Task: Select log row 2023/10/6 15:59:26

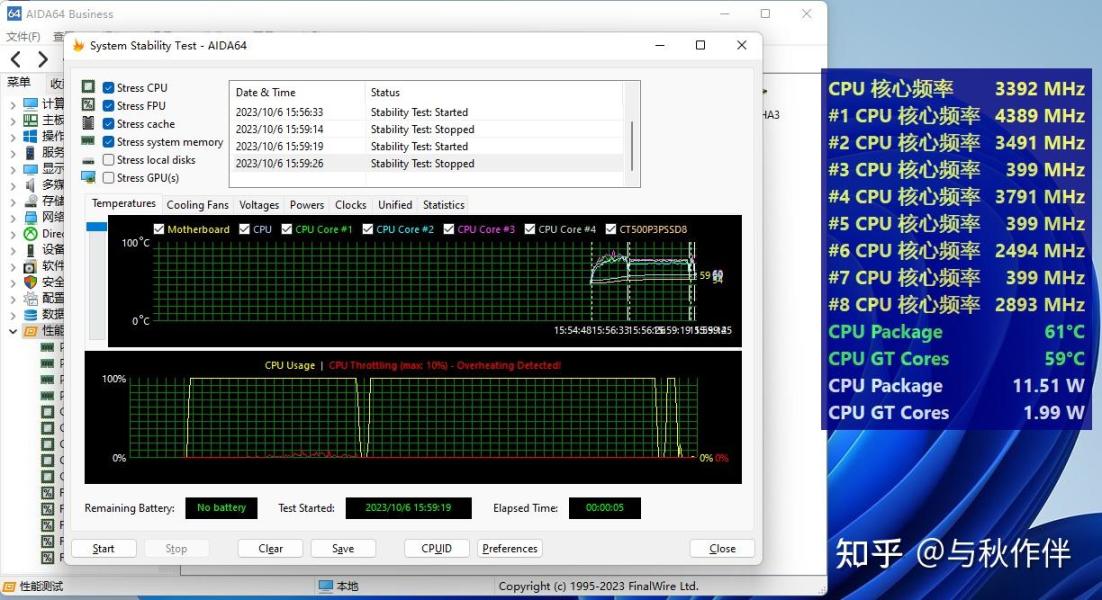Action: (x=427, y=164)
